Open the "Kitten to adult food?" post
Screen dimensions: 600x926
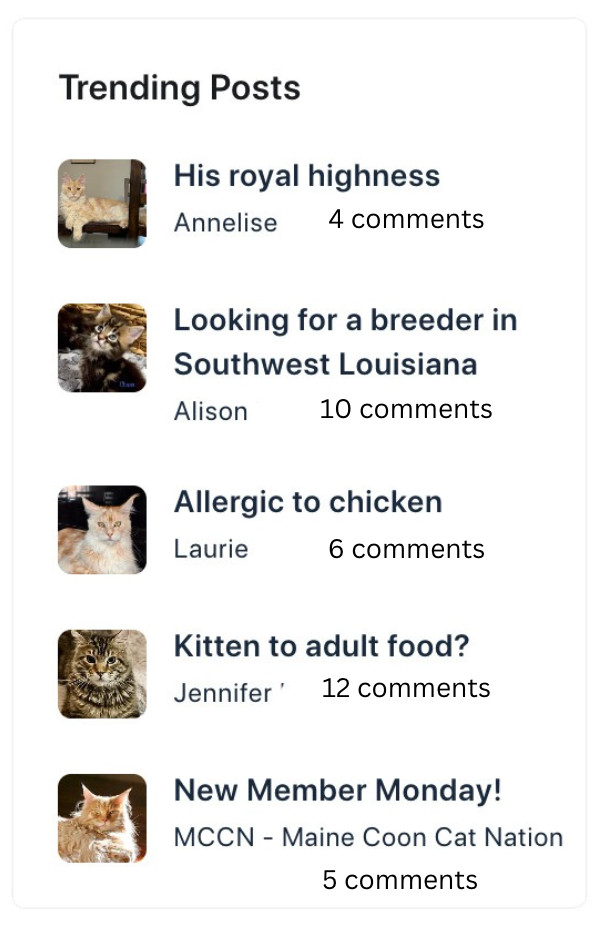321,646
